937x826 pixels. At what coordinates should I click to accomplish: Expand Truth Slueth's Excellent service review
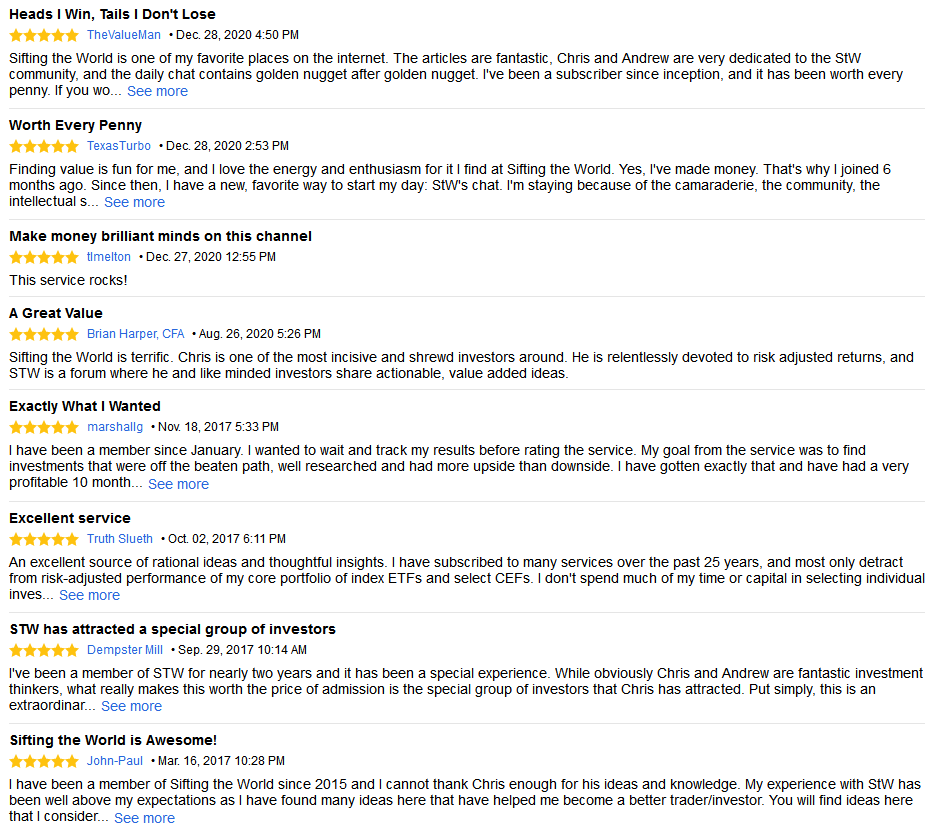click(89, 595)
